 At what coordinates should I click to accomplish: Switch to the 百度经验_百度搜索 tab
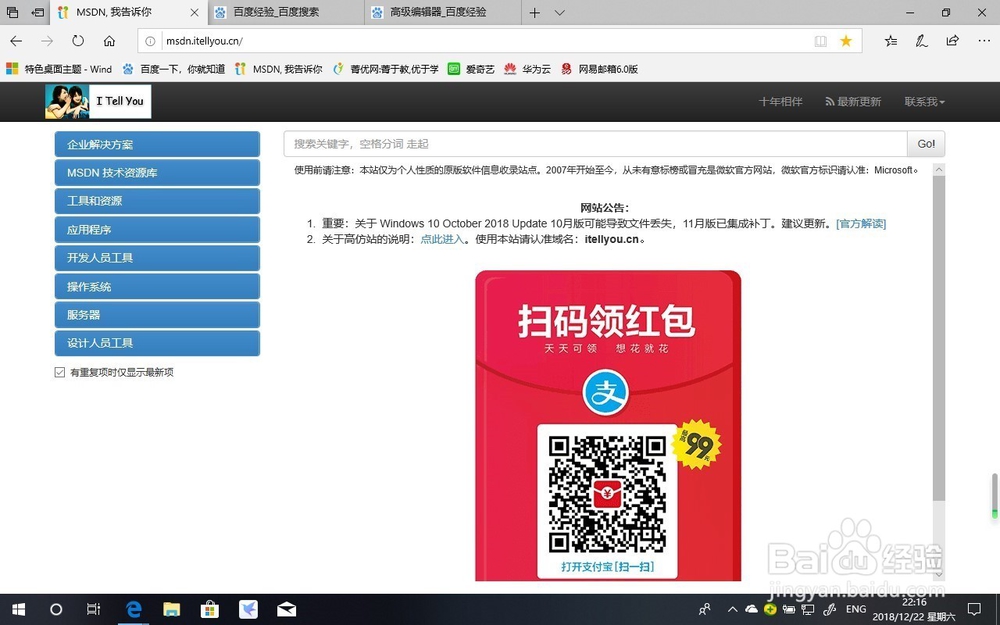coord(288,12)
